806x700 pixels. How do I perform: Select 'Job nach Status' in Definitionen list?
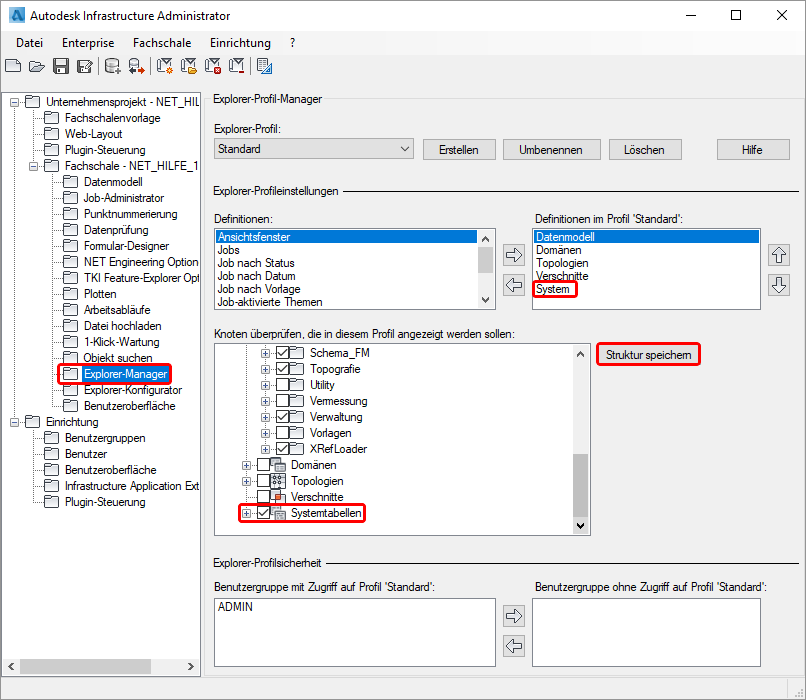coord(256,263)
